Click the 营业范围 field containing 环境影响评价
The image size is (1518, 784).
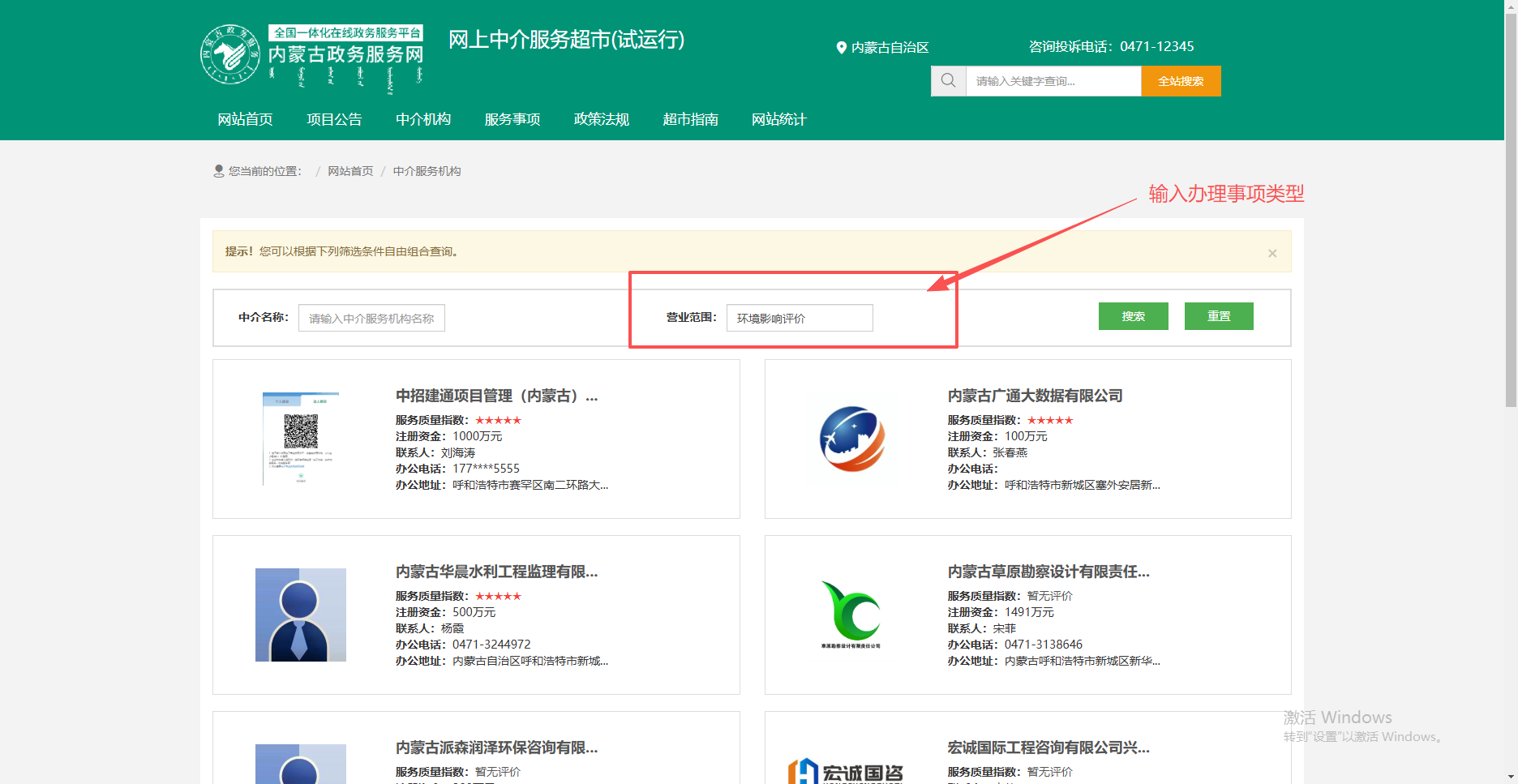[x=799, y=318]
